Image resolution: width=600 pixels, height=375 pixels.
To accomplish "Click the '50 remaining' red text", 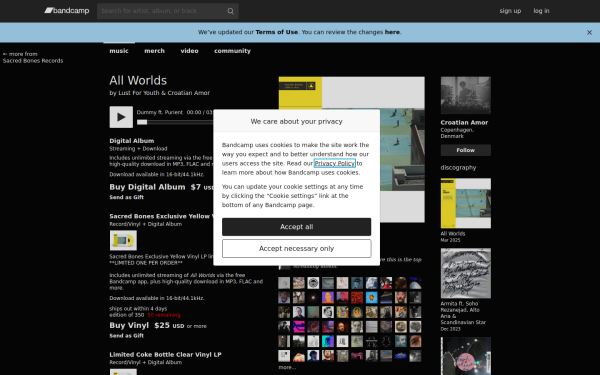I will click(x=164, y=315).
